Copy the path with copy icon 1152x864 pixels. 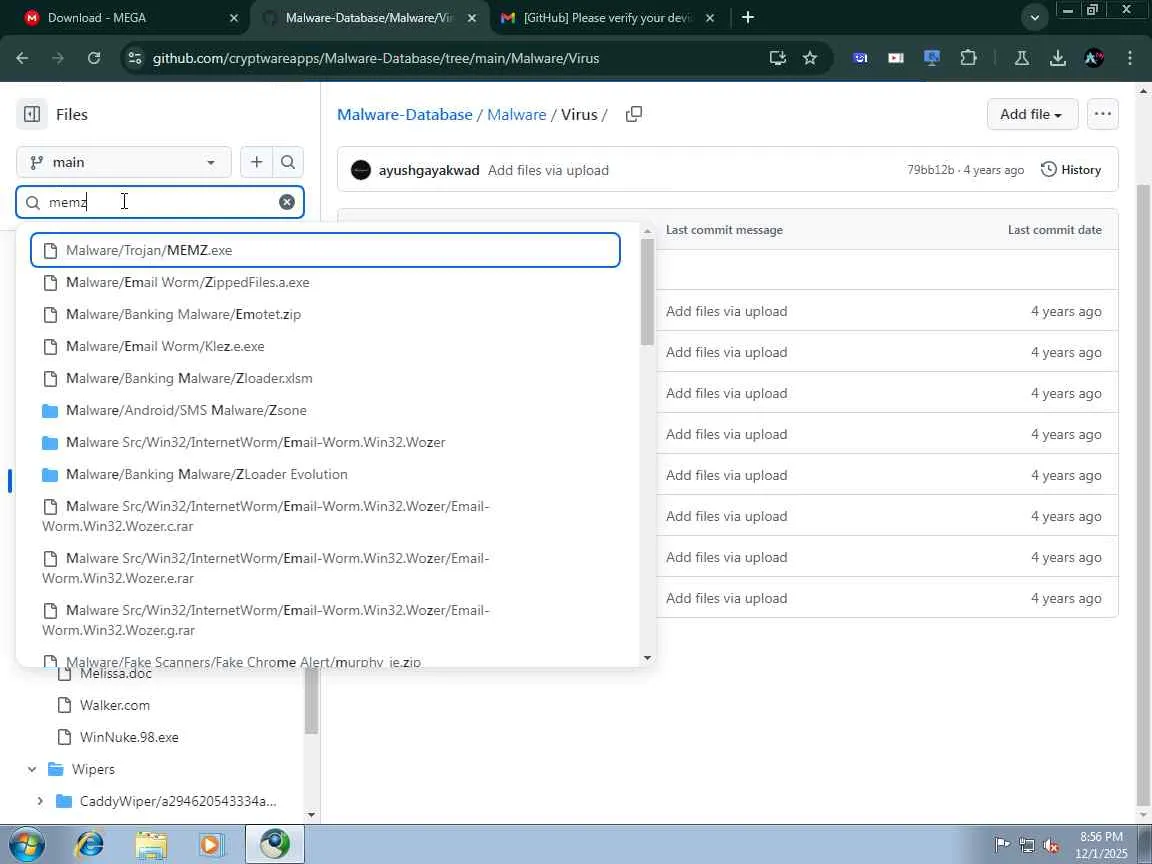[633, 114]
